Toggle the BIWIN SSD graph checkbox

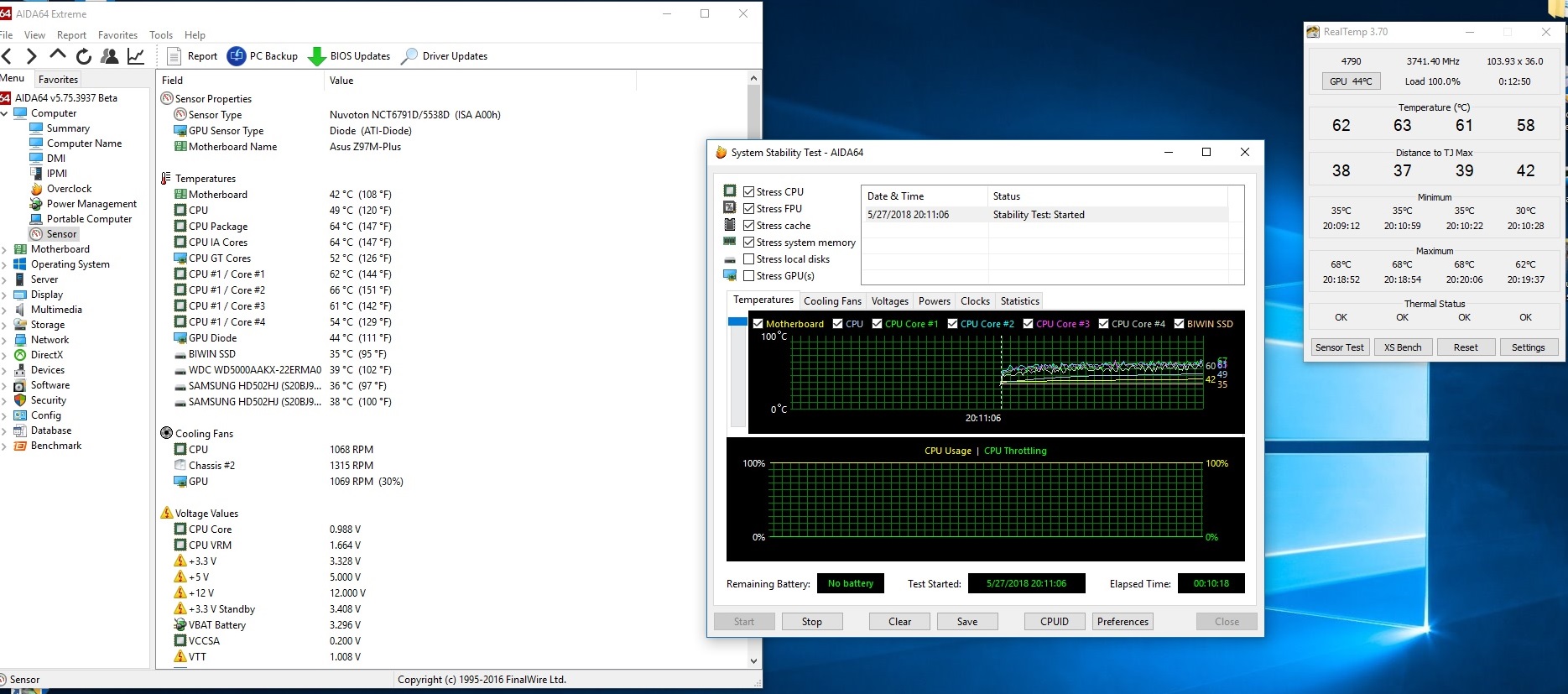[1179, 324]
